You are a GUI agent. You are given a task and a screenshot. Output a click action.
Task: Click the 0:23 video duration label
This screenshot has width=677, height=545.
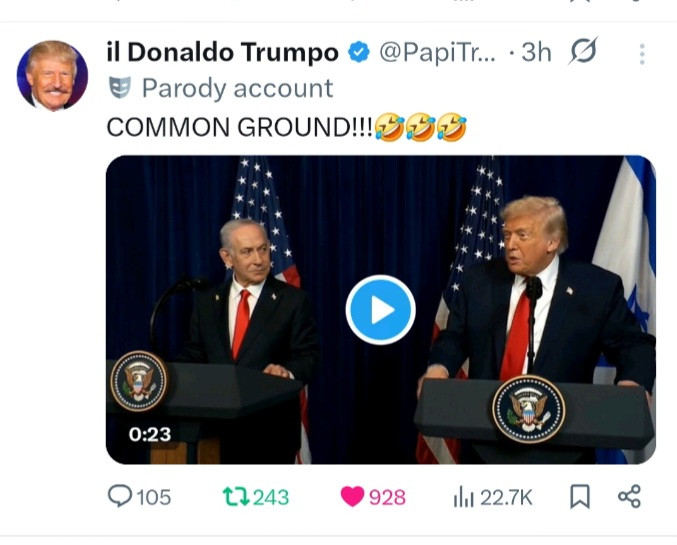tap(150, 434)
